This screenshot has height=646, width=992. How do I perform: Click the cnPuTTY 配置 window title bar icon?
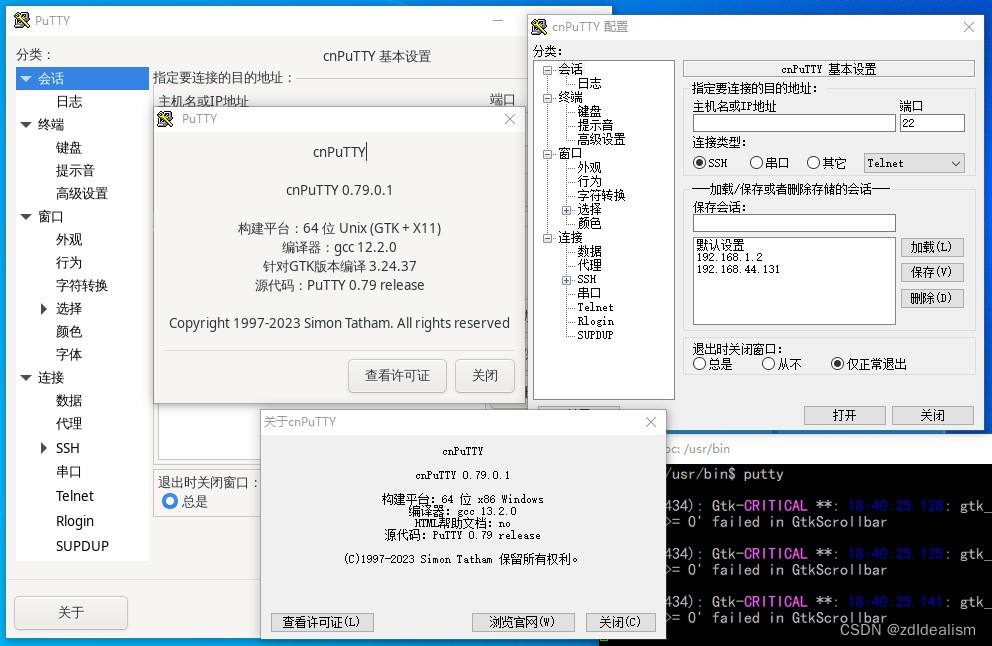[539, 27]
